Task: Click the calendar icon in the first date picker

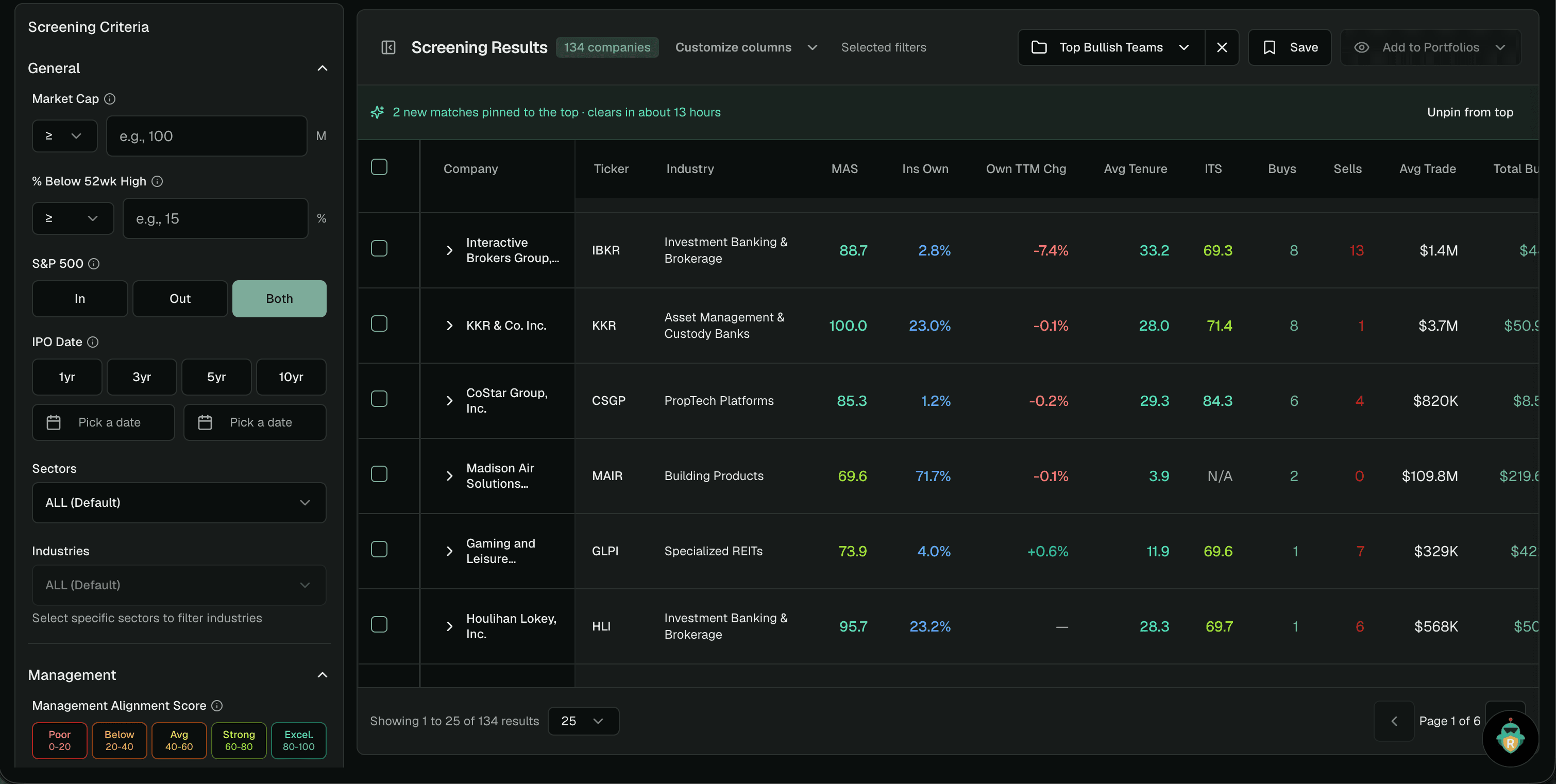Action: (x=54, y=422)
